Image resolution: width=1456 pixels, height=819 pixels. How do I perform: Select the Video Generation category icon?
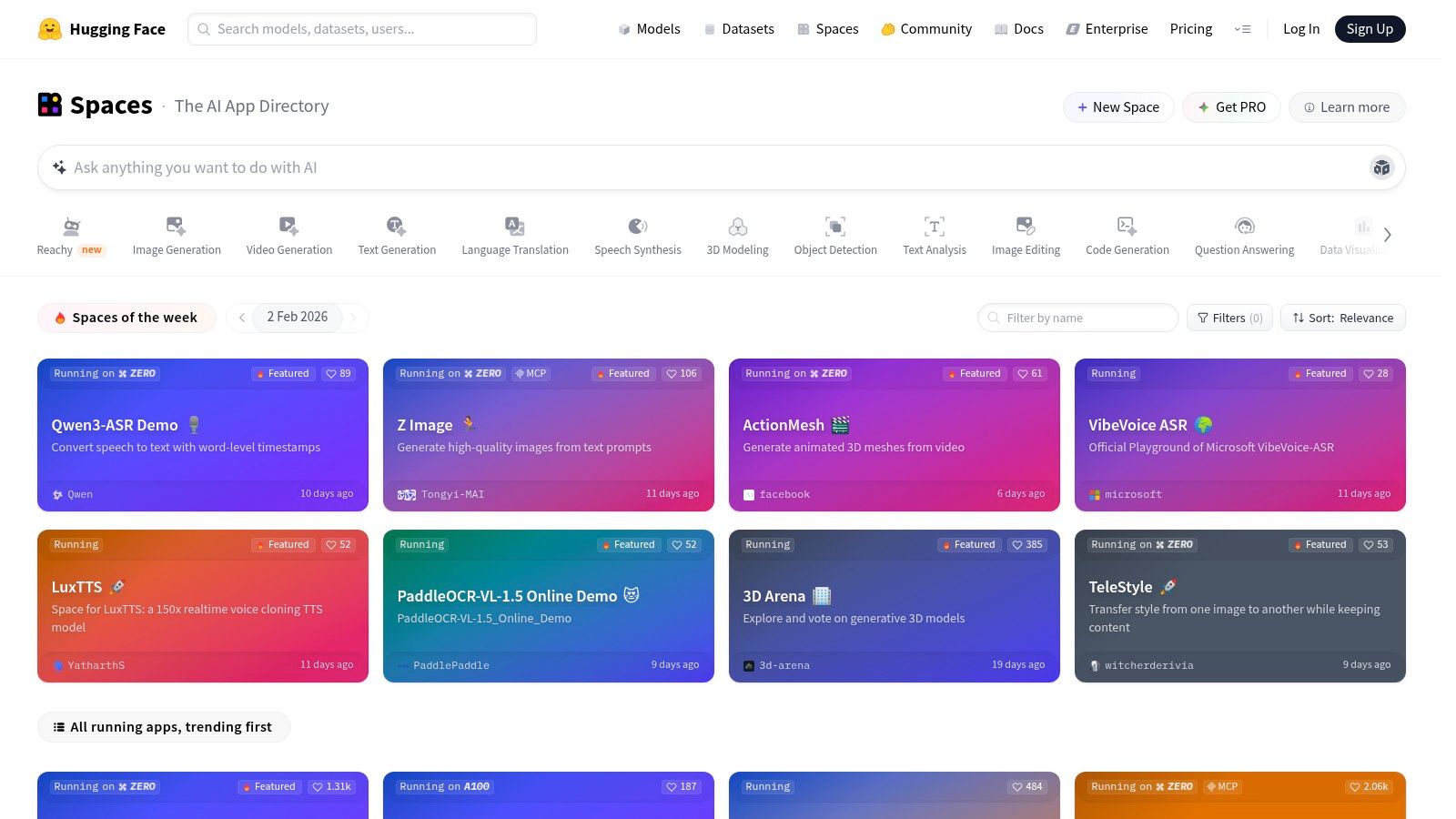tap(288, 227)
